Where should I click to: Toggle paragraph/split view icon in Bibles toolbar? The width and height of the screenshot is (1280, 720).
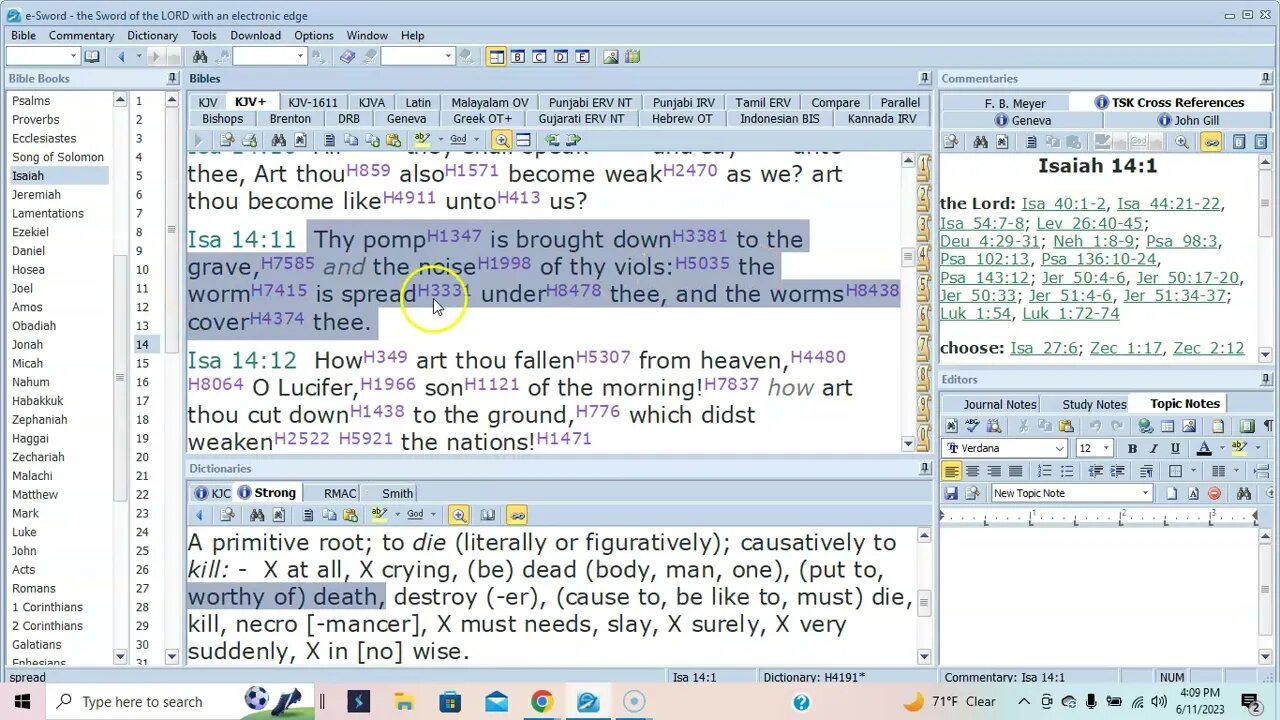pyautogui.click(x=523, y=140)
